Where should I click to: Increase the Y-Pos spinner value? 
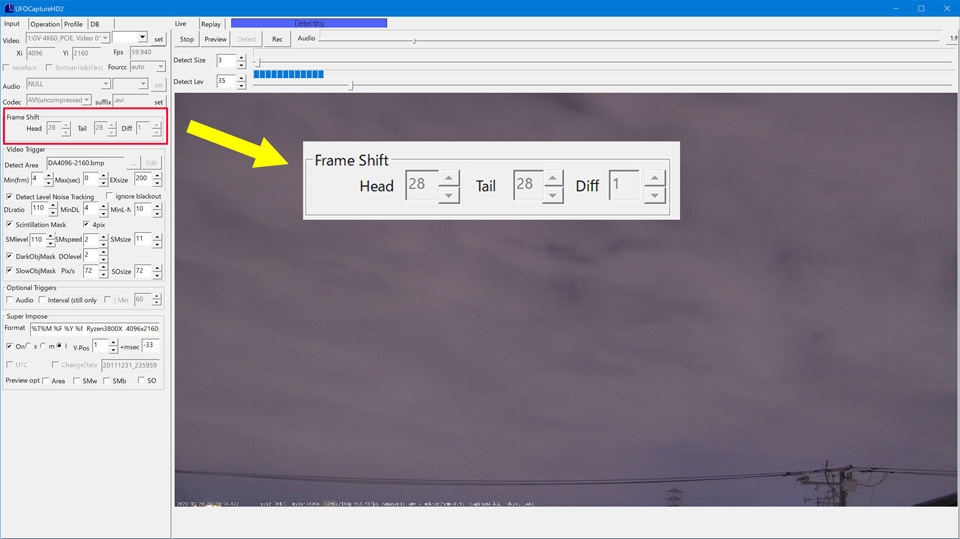pos(113,342)
